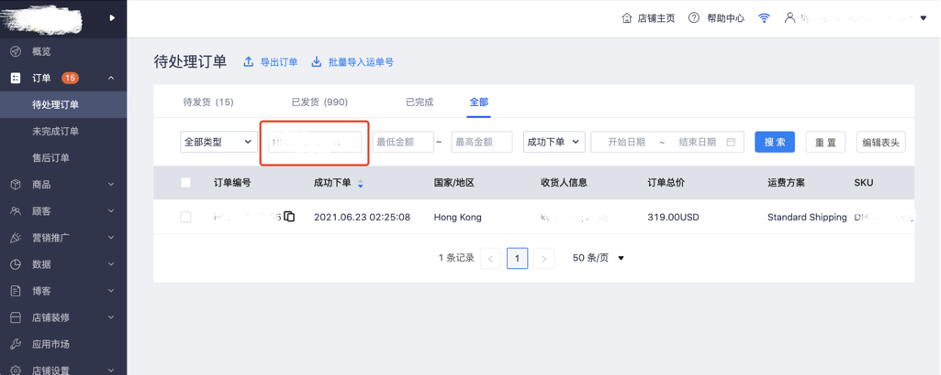
Task: Select the 全部 tab
Action: pos(479,102)
